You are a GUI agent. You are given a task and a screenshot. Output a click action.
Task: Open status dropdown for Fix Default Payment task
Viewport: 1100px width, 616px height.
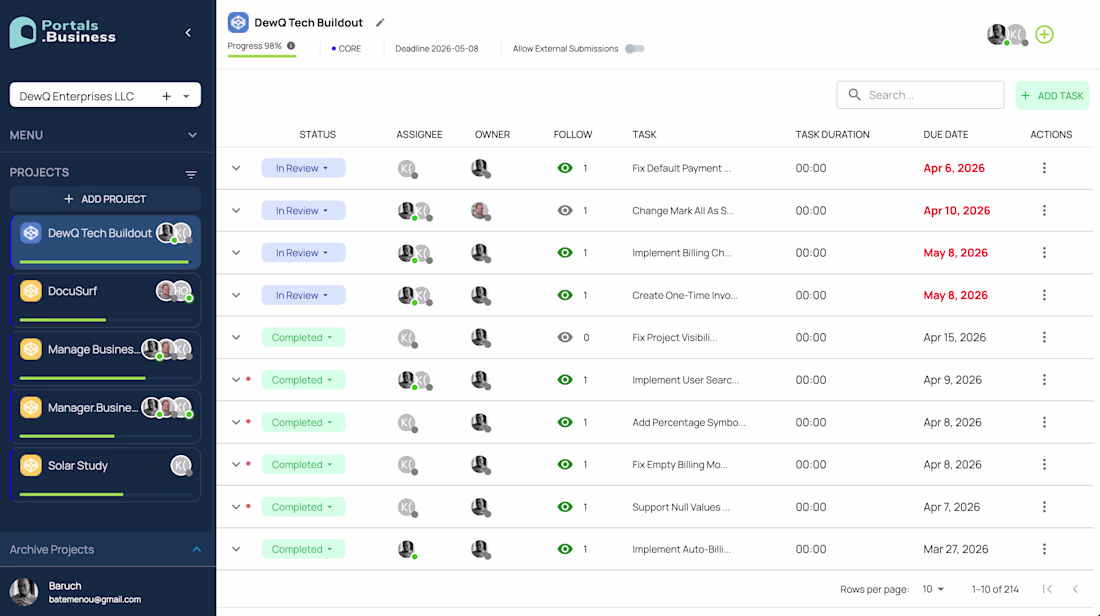click(x=303, y=168)
